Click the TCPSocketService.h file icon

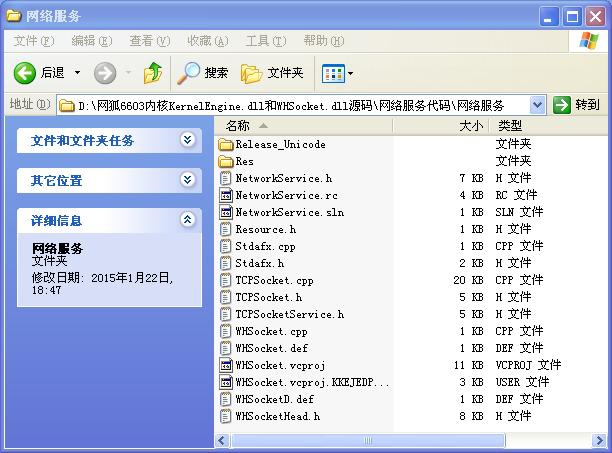point(226,314)
